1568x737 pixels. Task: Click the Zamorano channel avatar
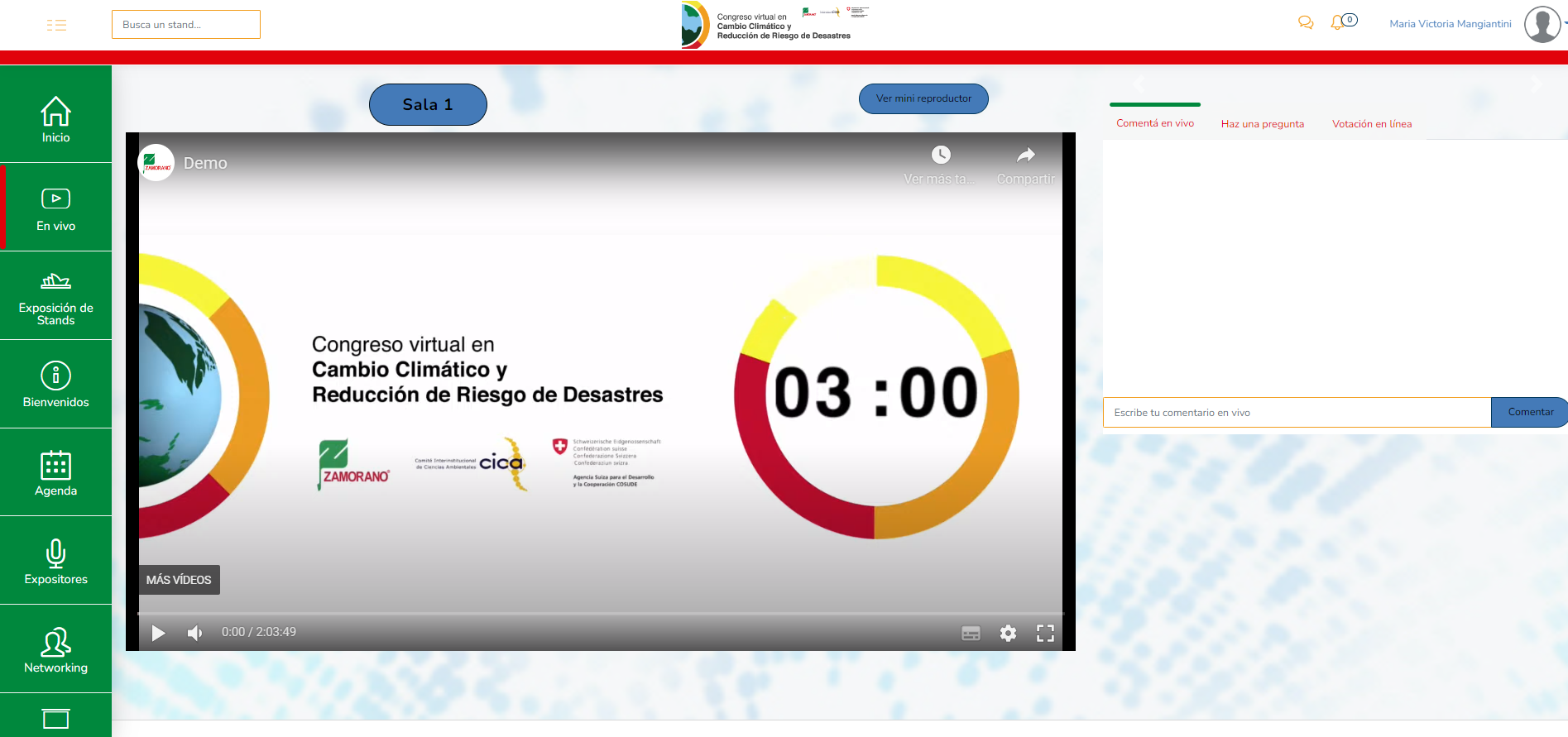156,163
